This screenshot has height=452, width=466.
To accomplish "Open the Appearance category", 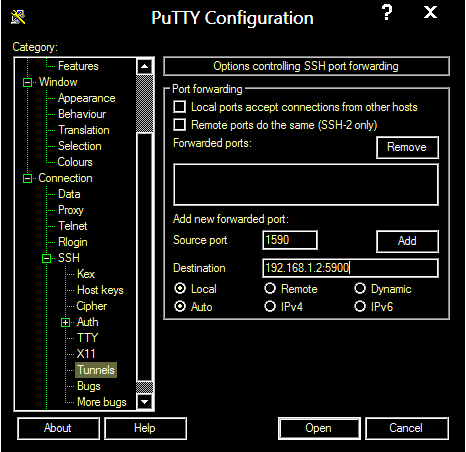I will pos(87,98).
